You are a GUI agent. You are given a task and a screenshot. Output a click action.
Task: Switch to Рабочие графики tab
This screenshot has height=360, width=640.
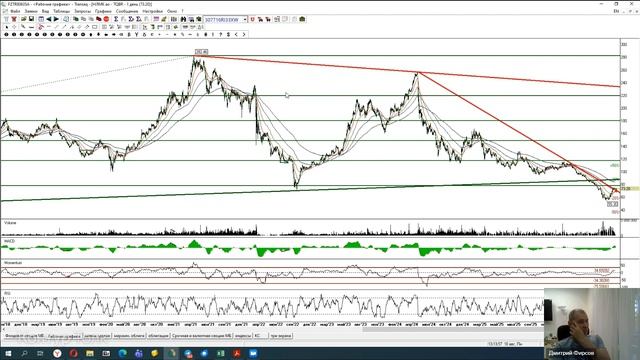(x=64, y=336)
